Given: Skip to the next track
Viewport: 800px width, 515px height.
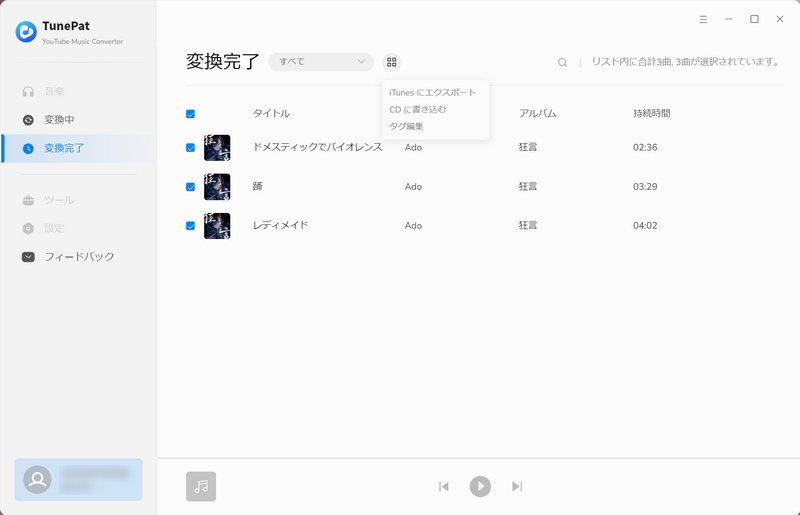Looking at the screenshot, I should (517, 486).
